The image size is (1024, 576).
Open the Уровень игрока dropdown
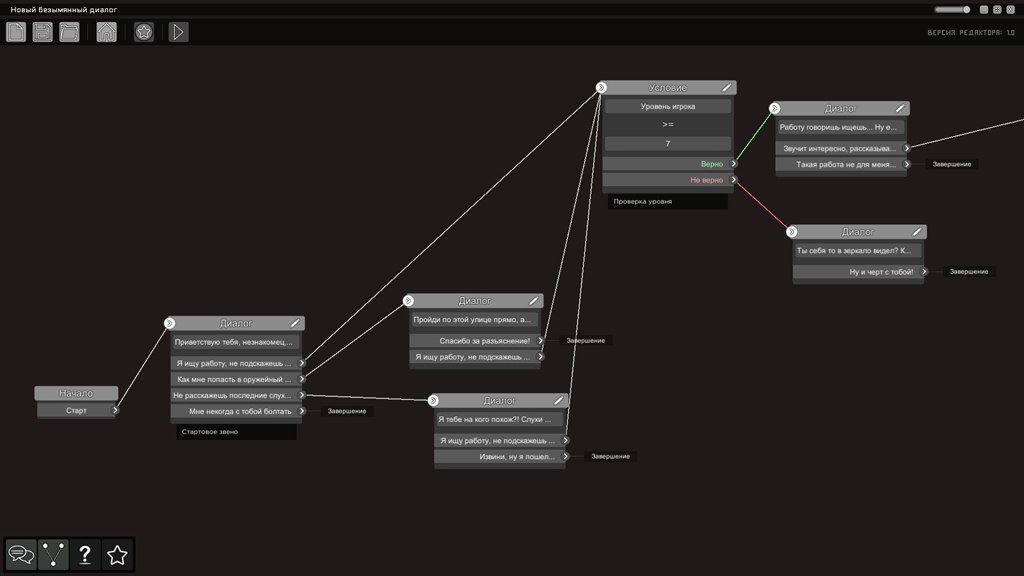click(666, 105)
